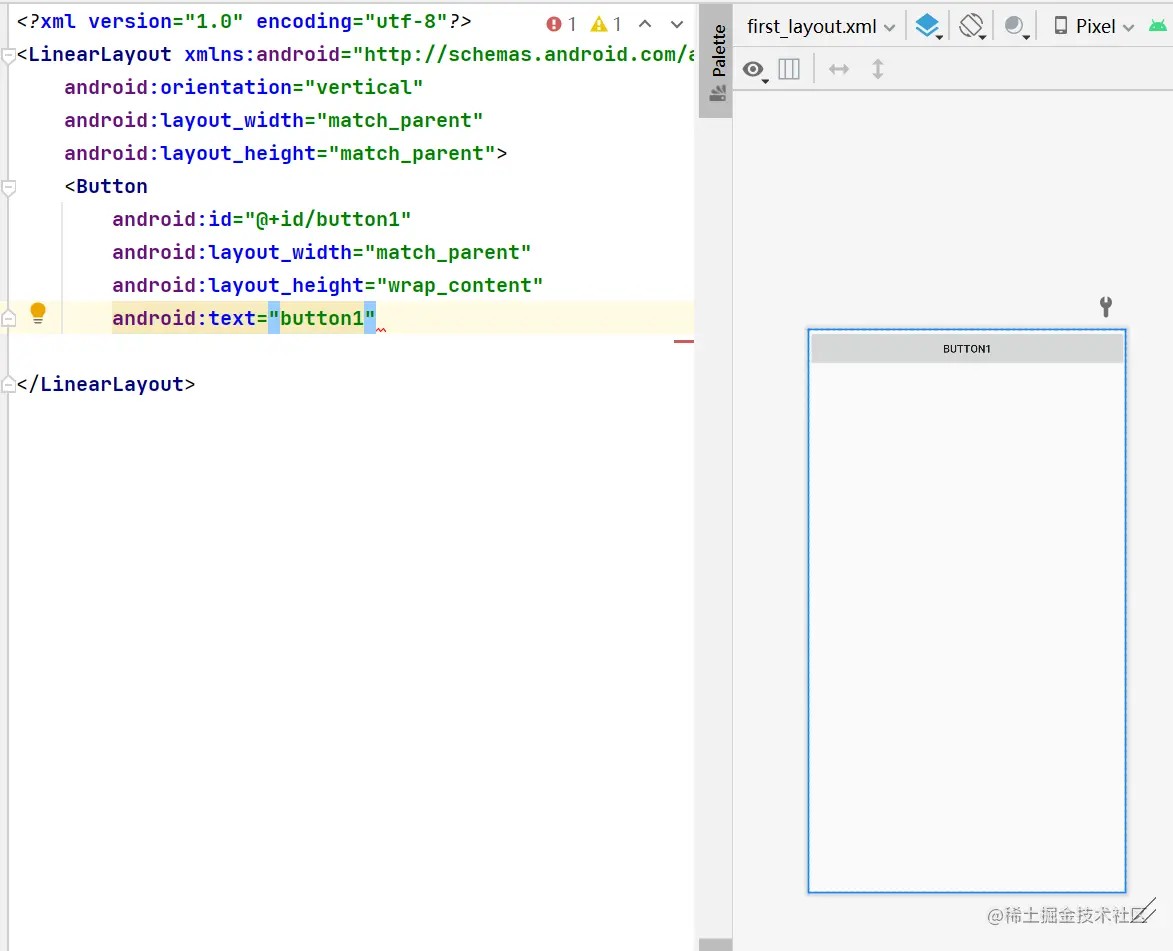Select the BUTTON1 widget in preview
The width and height of the screenshot is (1173, 951).
[x=967, y=349]
